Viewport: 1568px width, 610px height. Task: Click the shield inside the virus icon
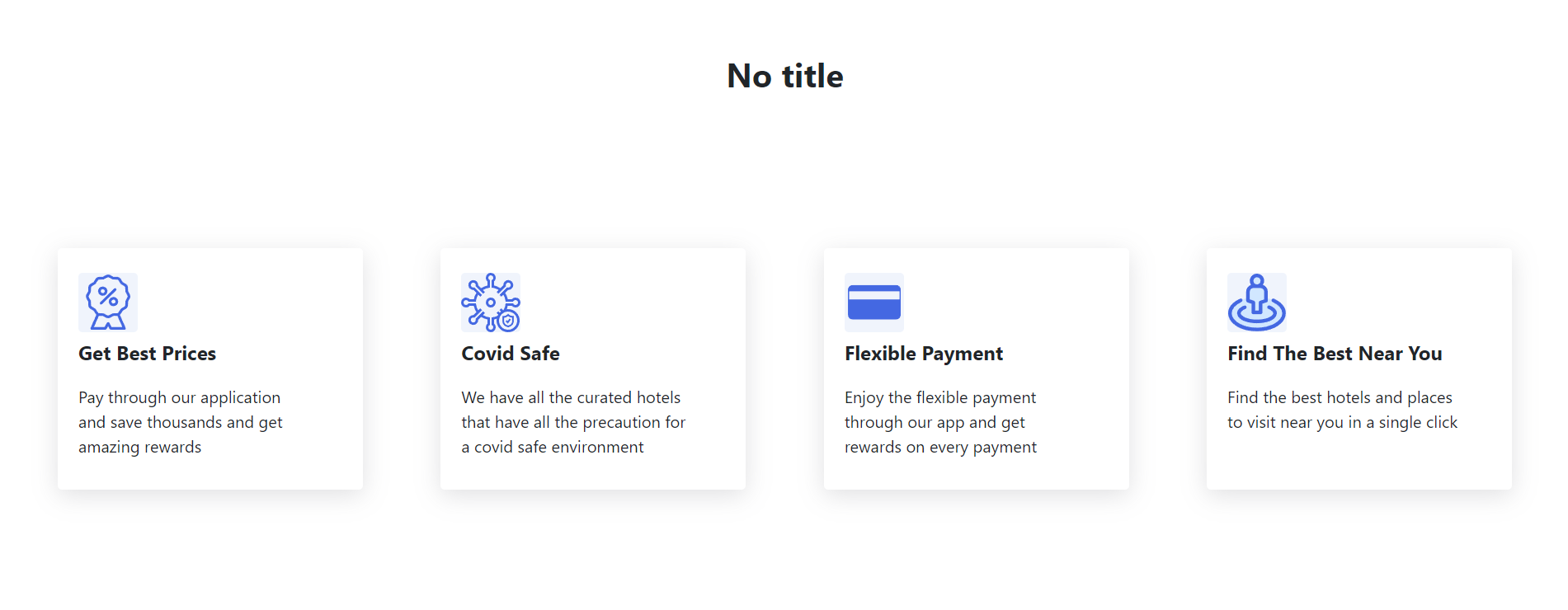510,318
